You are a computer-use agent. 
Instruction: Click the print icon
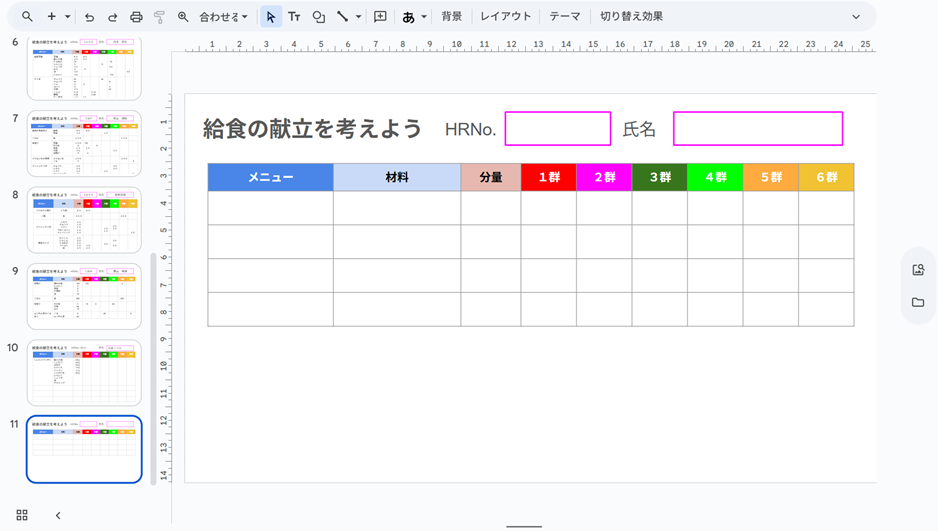click(136, 17)
